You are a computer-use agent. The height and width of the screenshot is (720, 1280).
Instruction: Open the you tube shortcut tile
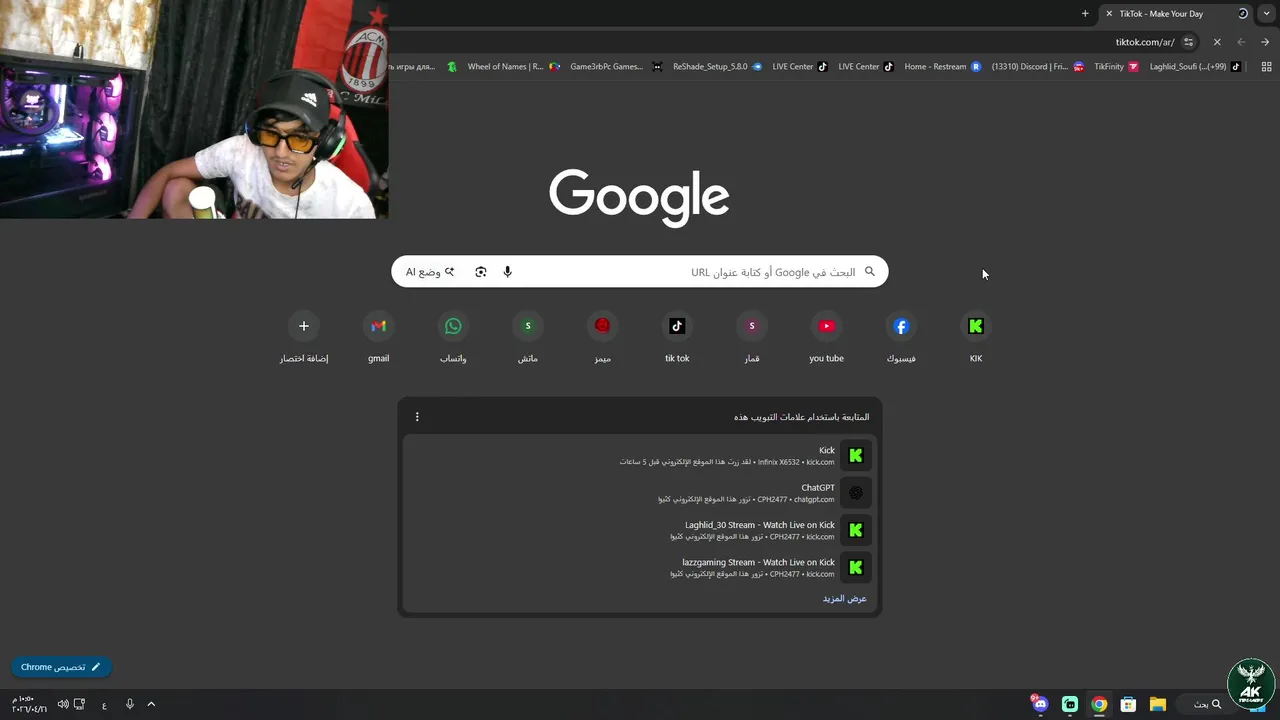(826, 338)
